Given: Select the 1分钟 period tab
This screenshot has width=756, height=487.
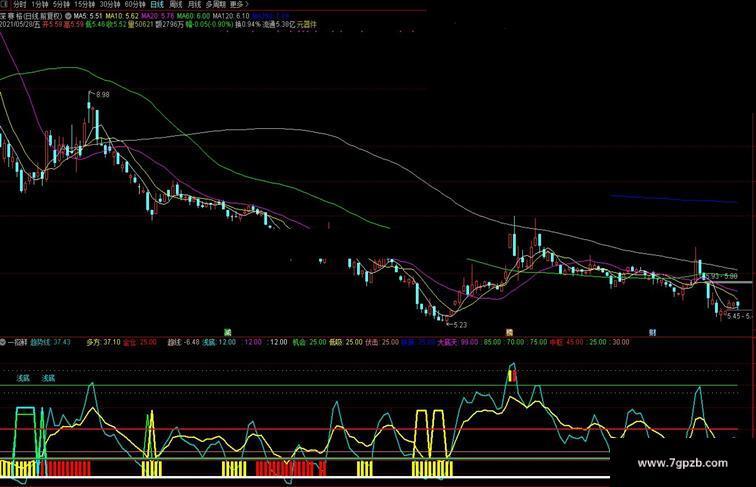Looking at the screenshot, I should pyautogui.click(x=40, y=4).
